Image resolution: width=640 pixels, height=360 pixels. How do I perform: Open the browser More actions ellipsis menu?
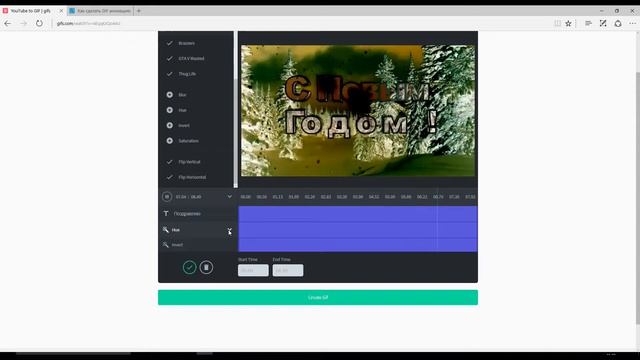633,24
